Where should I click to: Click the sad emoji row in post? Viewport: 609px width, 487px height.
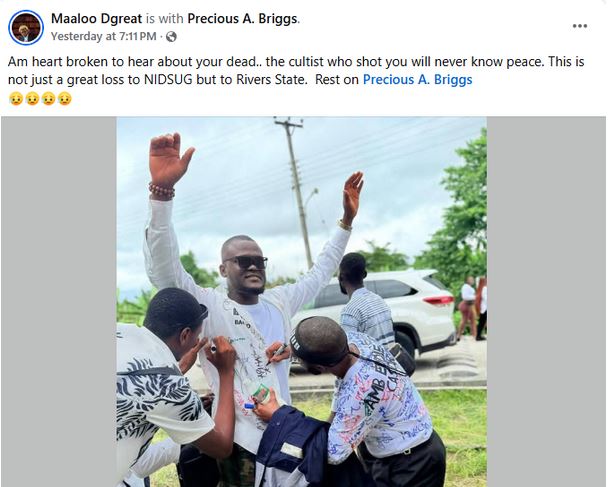coord(40,99)
